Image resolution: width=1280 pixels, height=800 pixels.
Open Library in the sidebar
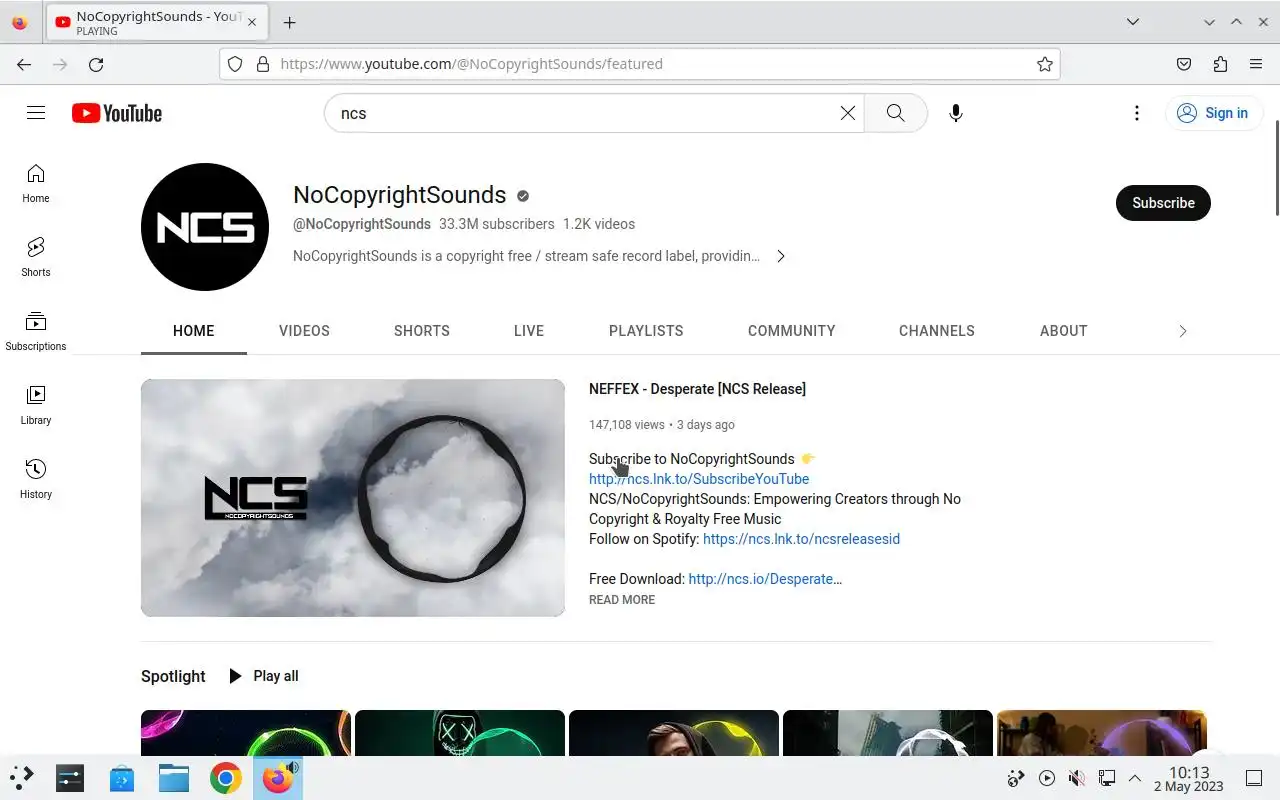point(36,406)
